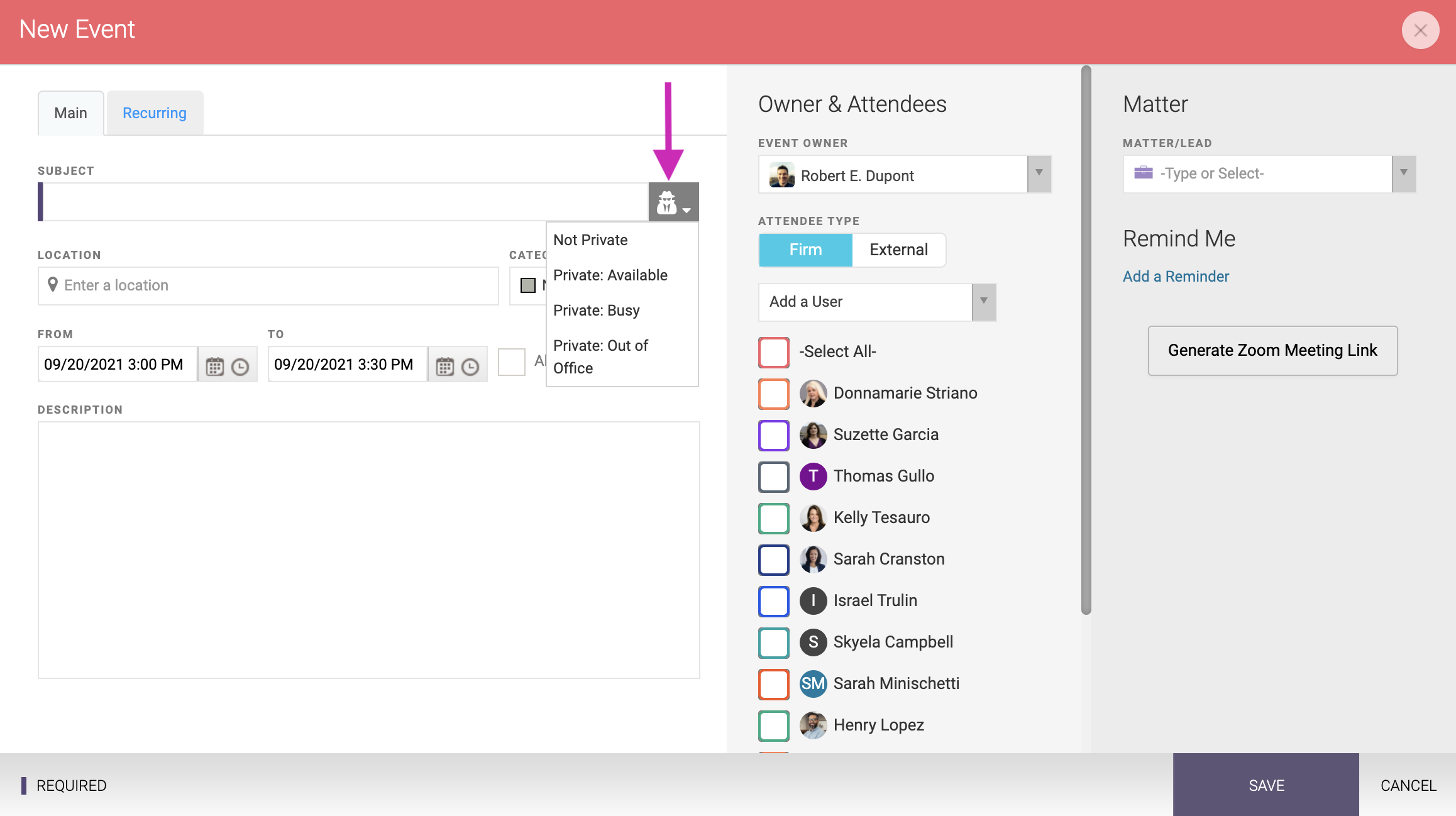Choose Private: Out of Office option
Screen dimensions: 1456x816
[622, 357]
